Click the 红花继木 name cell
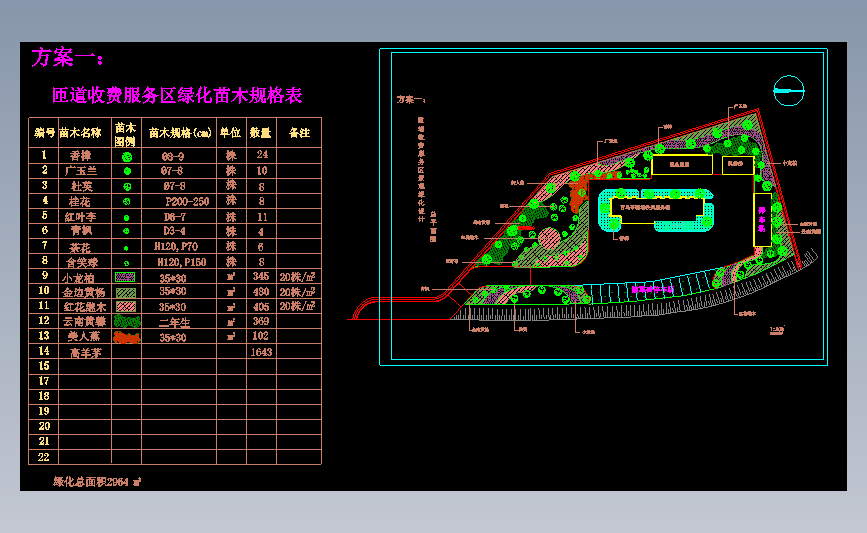The image size is (867, 533). (x=85, y=307)
